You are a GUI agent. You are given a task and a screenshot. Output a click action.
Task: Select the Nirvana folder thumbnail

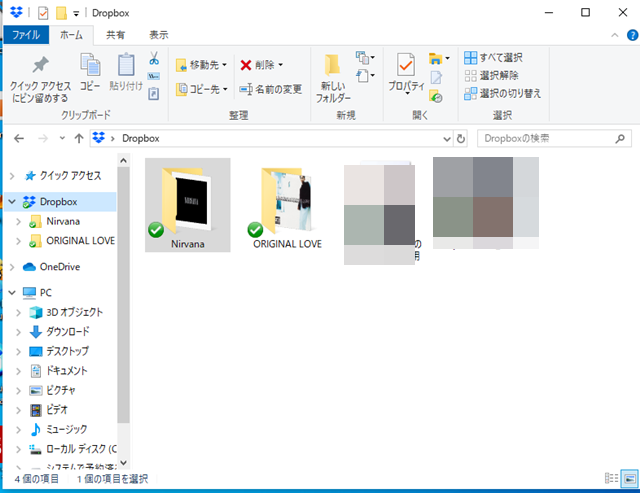188,205
